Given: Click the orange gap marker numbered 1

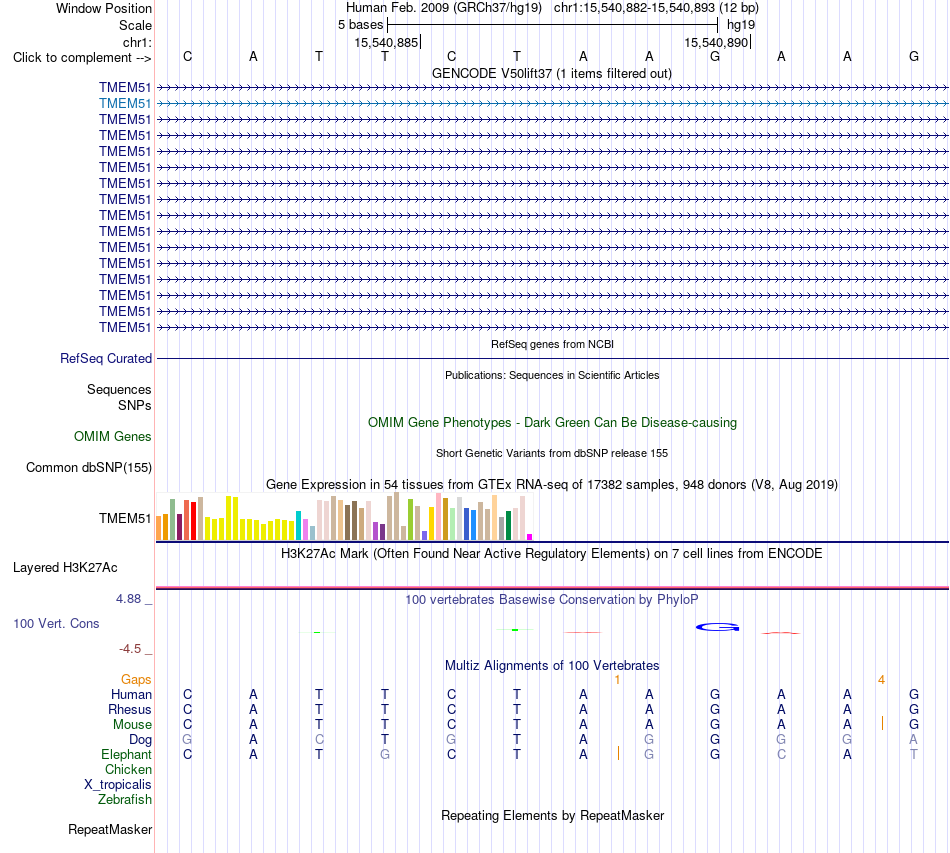Looking at the screenshot, I should pyautogui.click(x=617, y=680).
